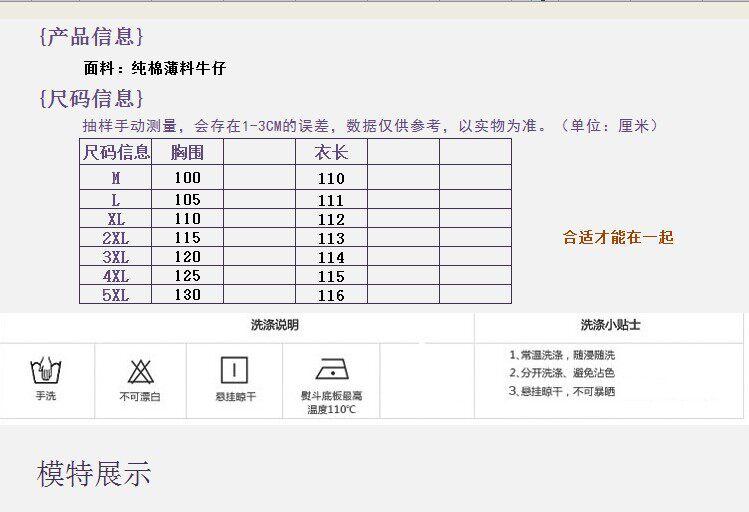This screenshot has width=749, height=512.
Task: Click the do-not-bleach (不可漂白) icon
Action: coord(140,371)
